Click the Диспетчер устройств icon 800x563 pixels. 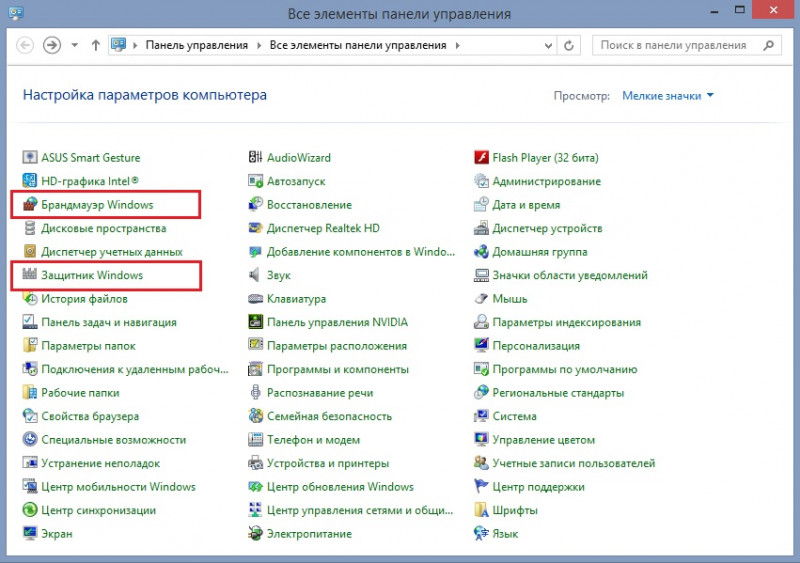(x=481, y=228)
